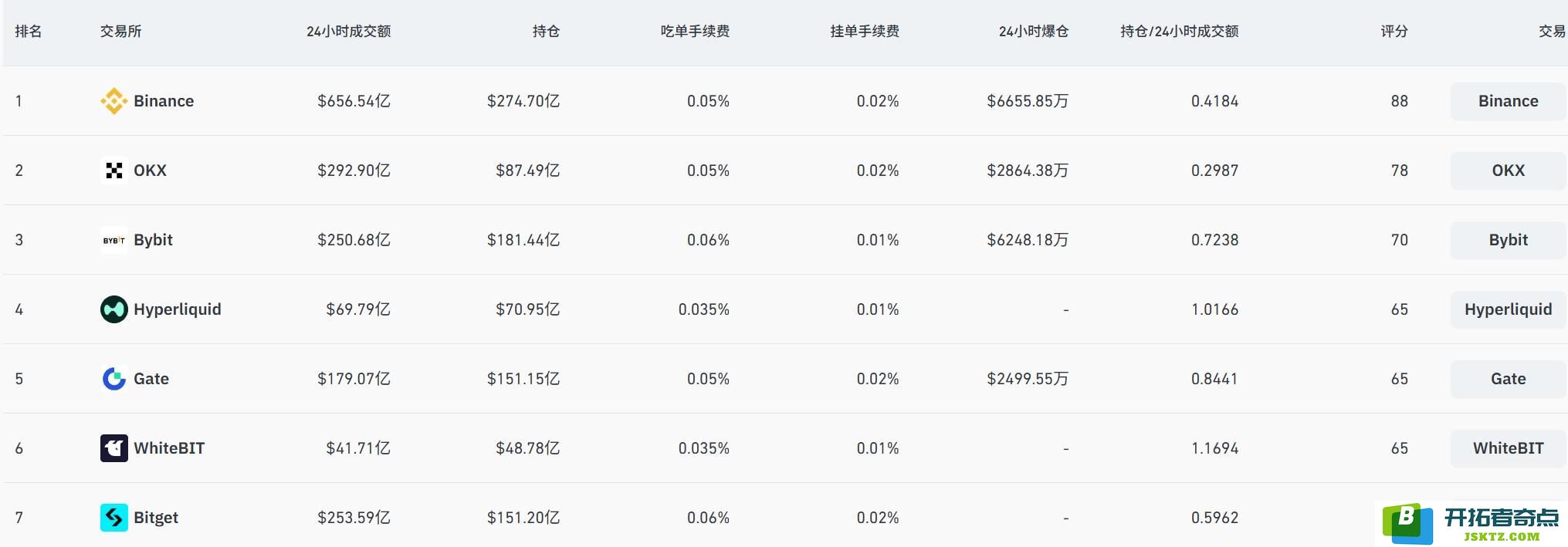
Task: Click Gate ratio value 0.8441
Action: click(x=1214, y=379)
